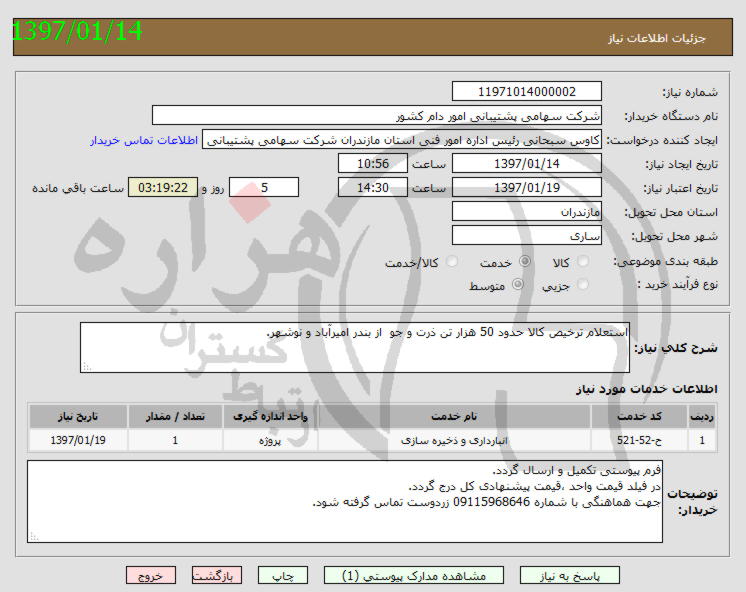Click delivery province field مازندران

pos(527,212)
